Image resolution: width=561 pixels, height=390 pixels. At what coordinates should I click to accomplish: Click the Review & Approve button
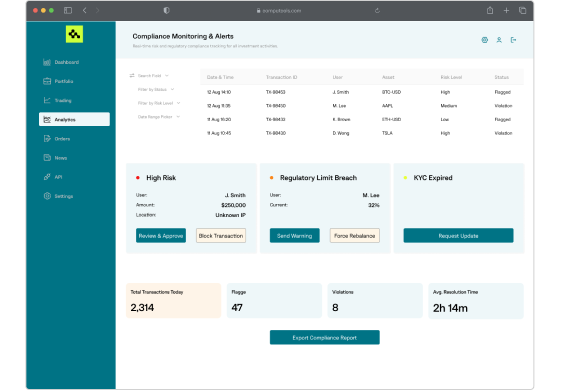click(161, 236)
